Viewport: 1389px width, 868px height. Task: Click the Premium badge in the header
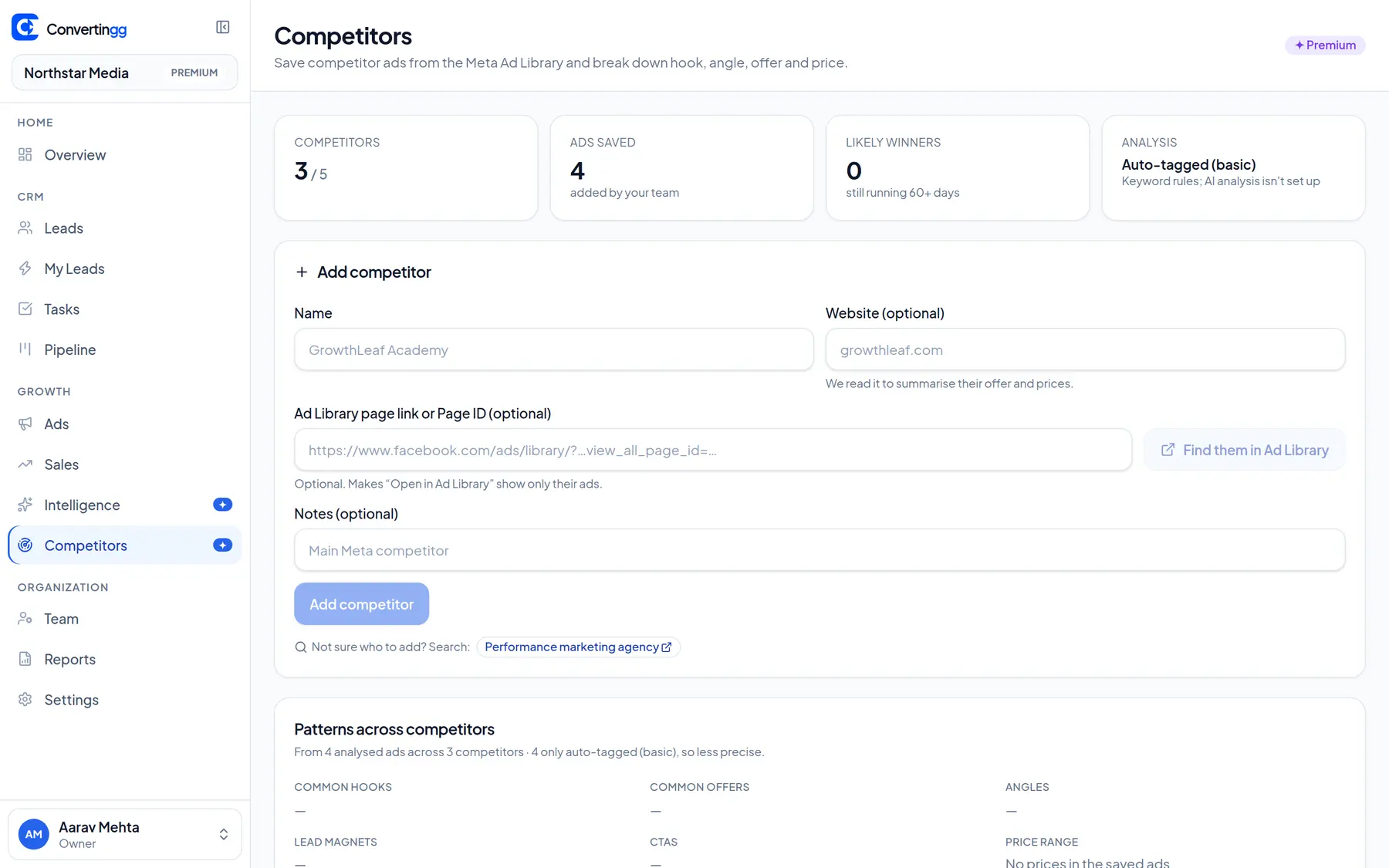1325,45
